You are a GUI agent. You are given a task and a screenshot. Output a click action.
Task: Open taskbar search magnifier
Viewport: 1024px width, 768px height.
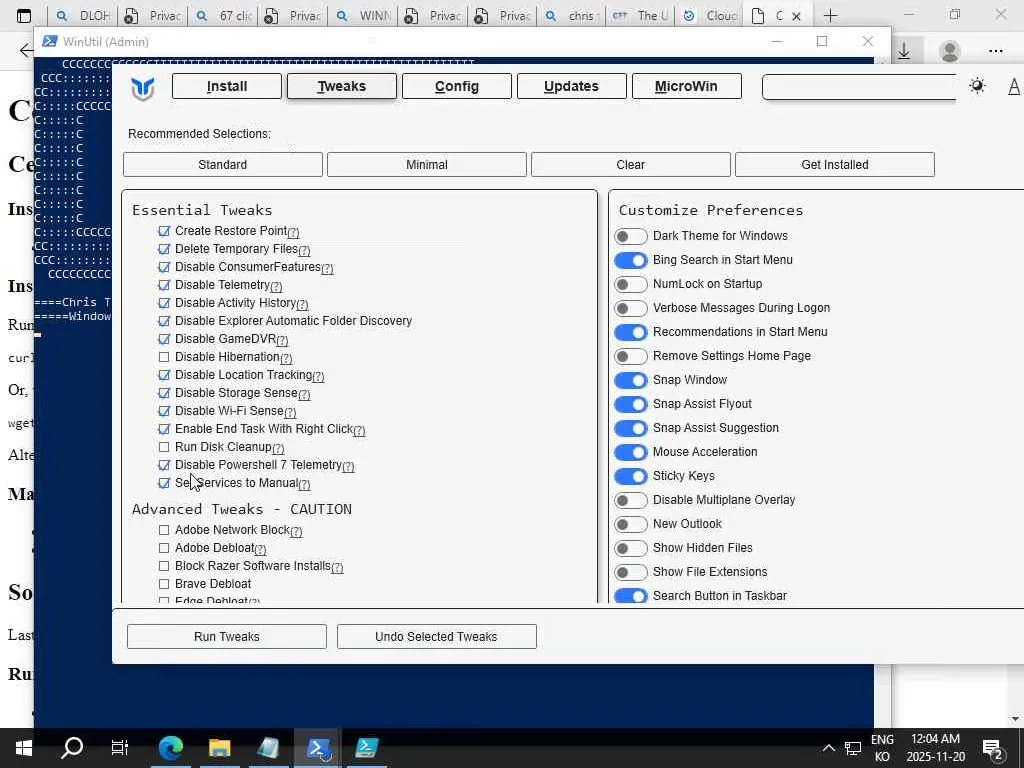tap(72, 748)
